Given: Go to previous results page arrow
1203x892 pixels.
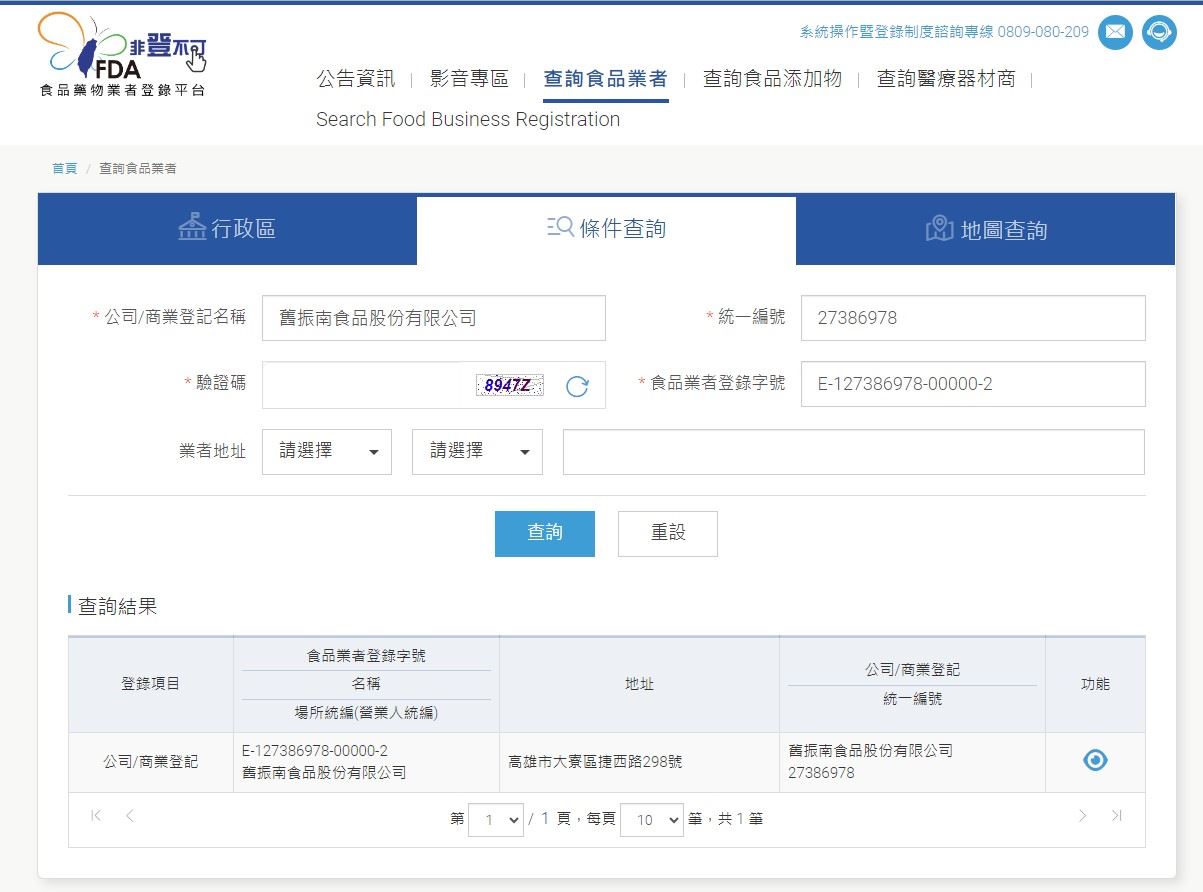Looking at the screenshot, I should pos(130,816).
